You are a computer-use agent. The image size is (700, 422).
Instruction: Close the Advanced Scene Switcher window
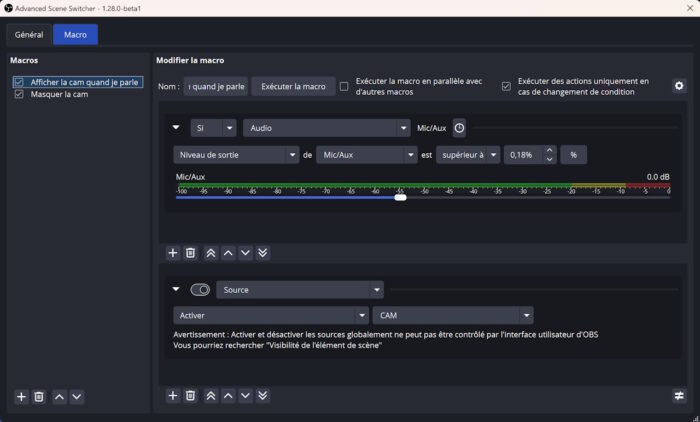pos(690,8)
